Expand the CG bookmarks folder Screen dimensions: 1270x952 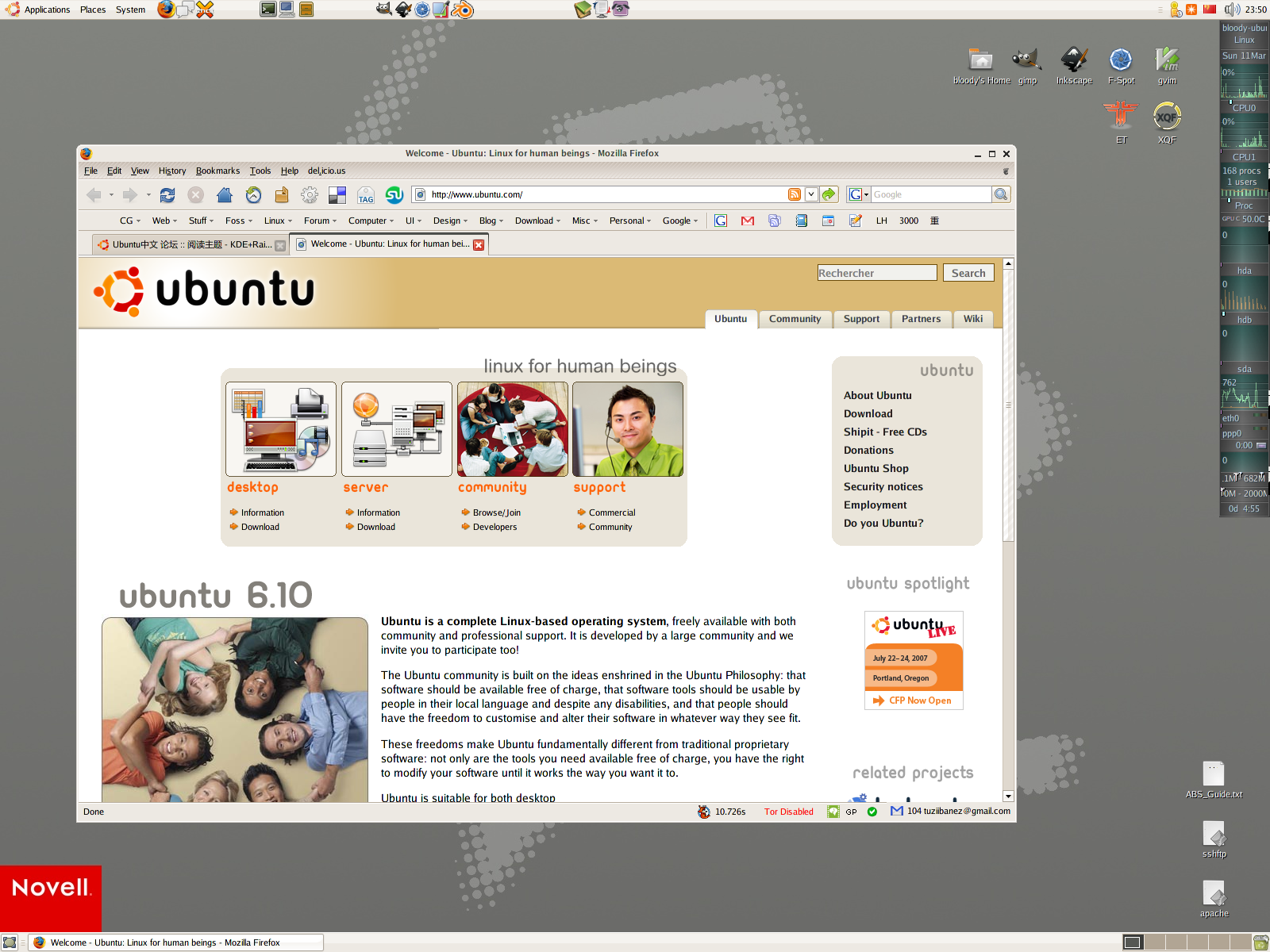tap(130, 221)
